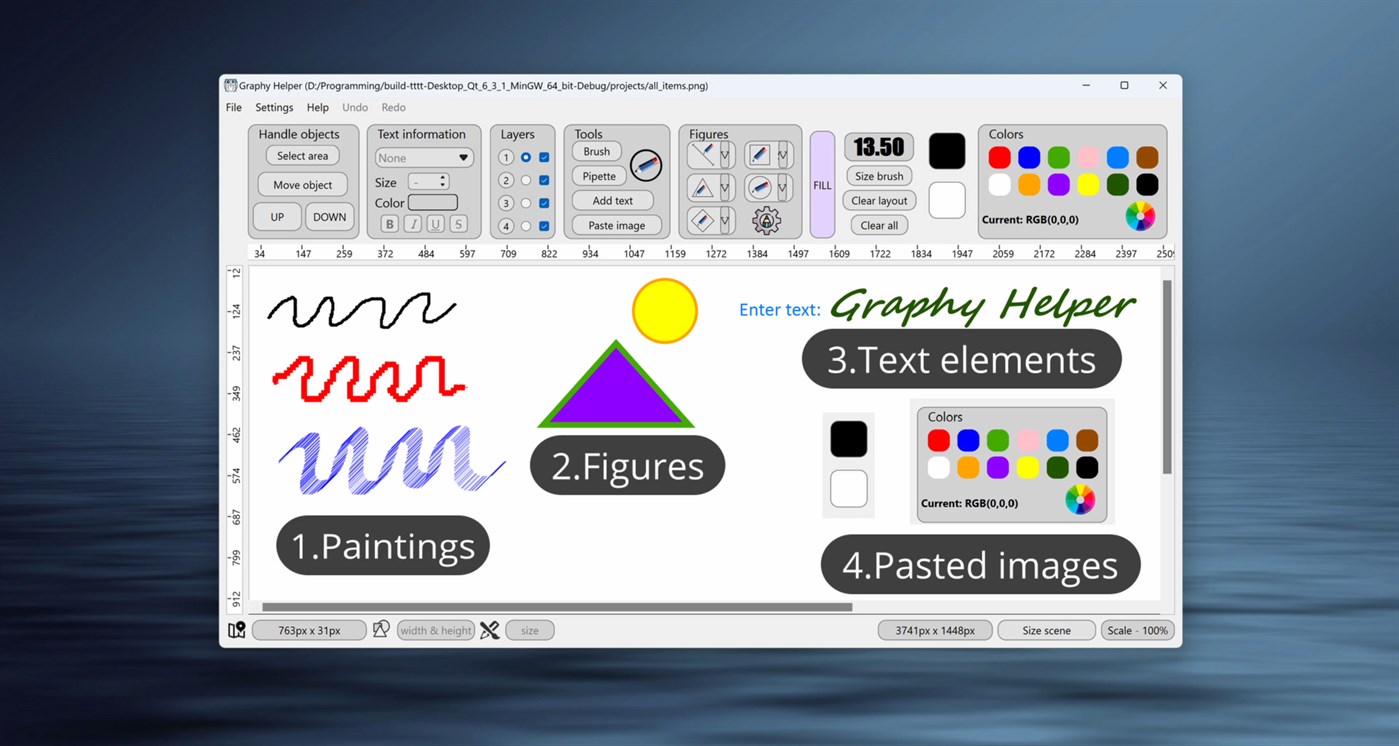Click the map marker icon in status bar
Viewport: 1399px width, 746px height.
(236, 630)
